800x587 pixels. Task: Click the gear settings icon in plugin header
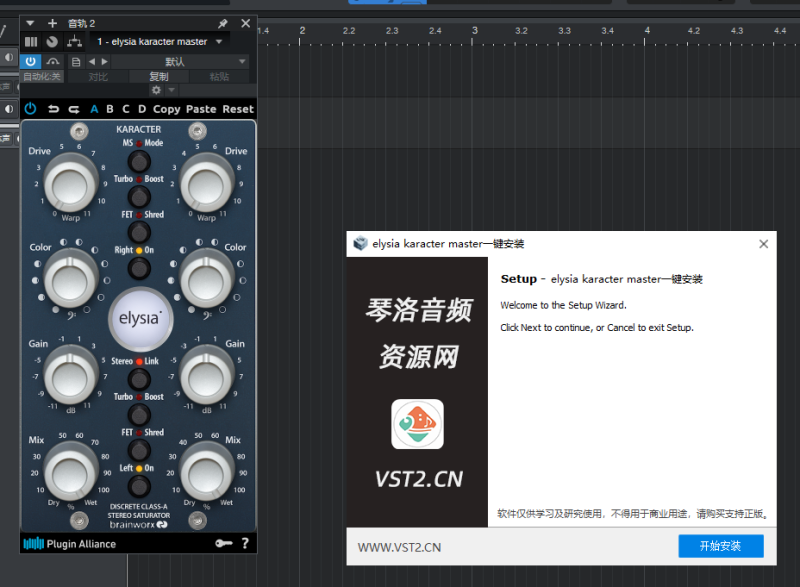click(x=157, y=90)
